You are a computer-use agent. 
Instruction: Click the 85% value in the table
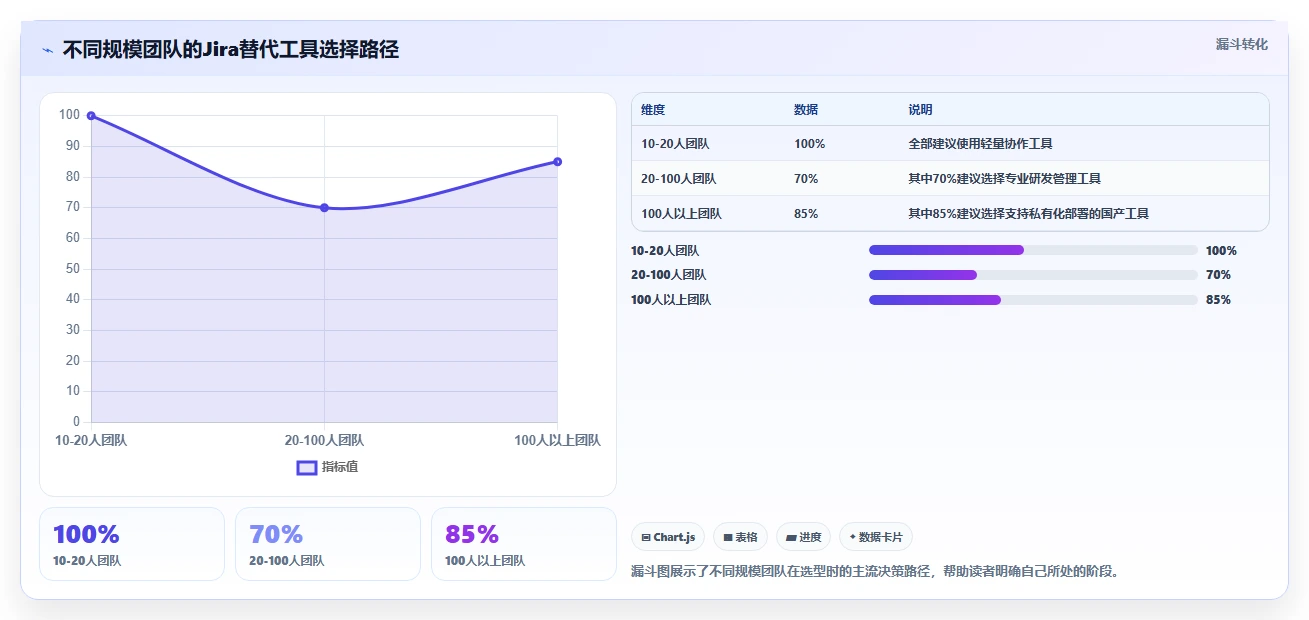806,214
